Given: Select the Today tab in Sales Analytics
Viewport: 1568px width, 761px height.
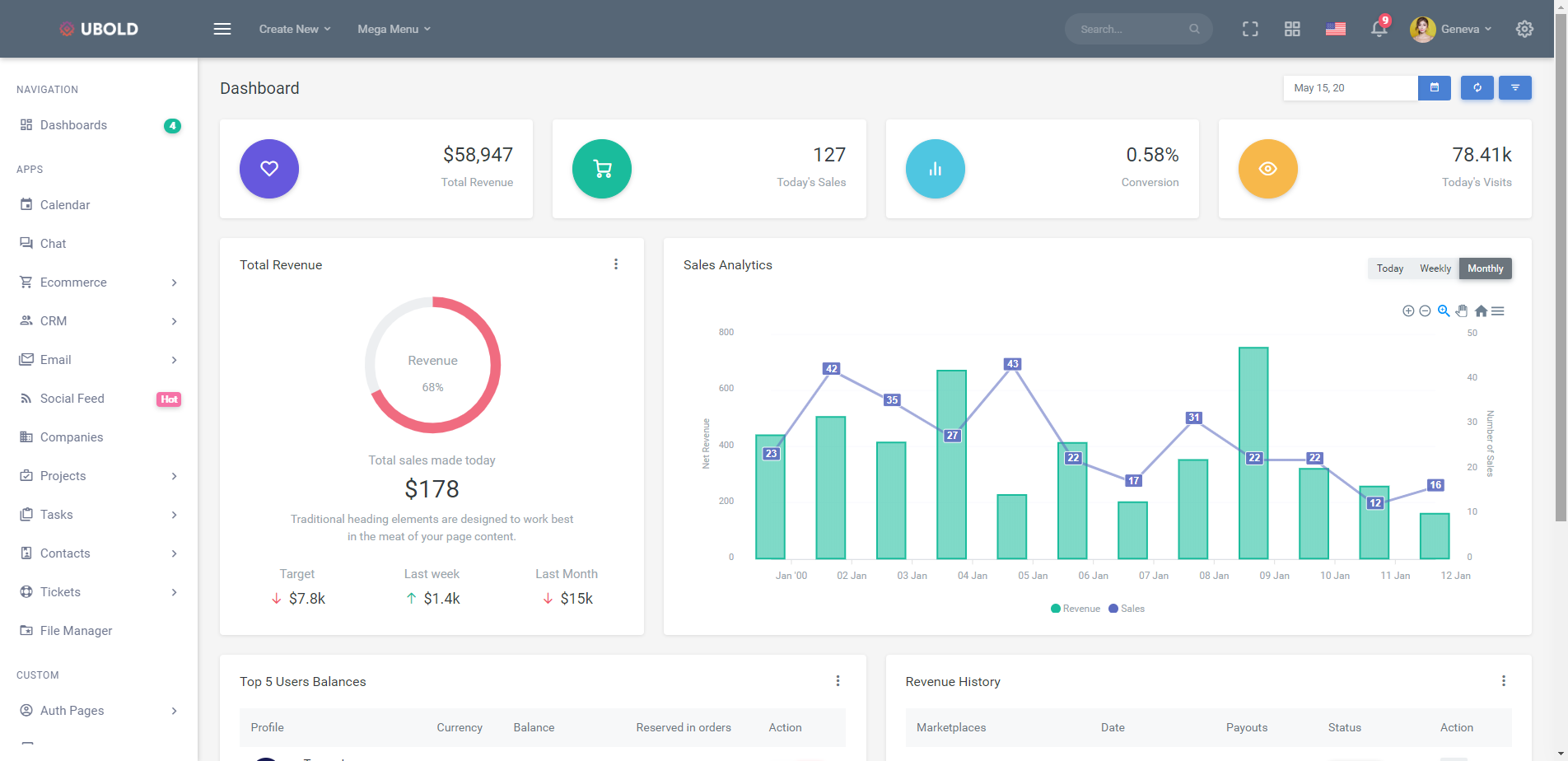Looking at the screenshot, I should (x=1389, y=268).
